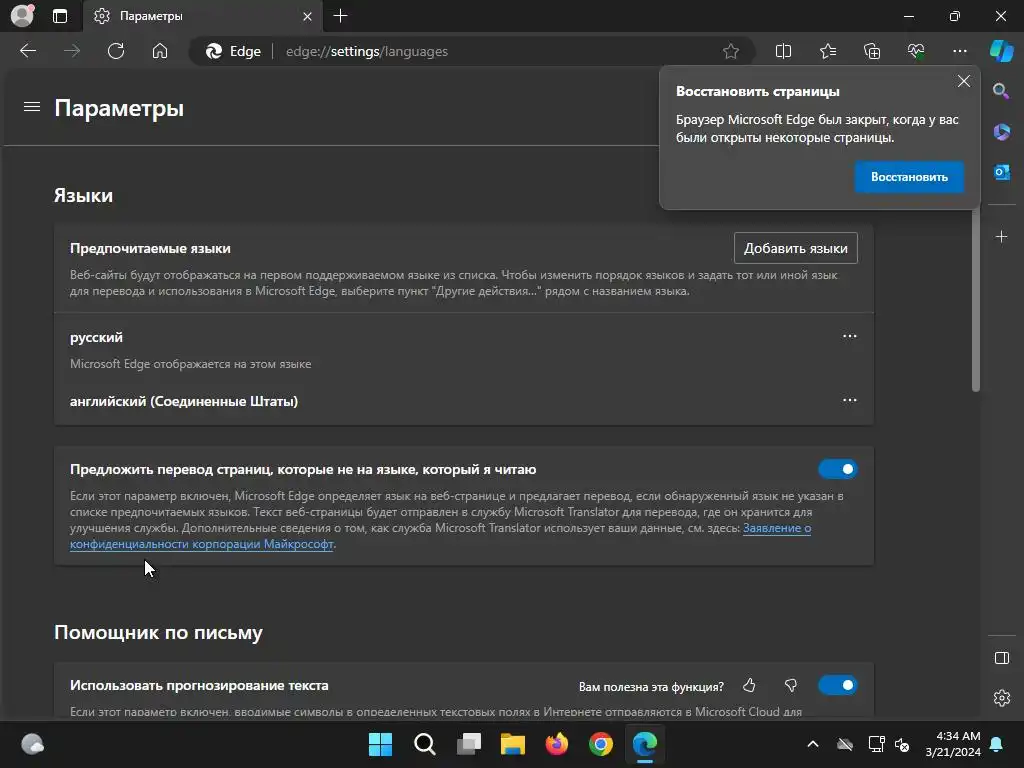Viewport: 1024px width, 768px height.
Task: Toggle text prediction switch
Action: pos(837,685)
